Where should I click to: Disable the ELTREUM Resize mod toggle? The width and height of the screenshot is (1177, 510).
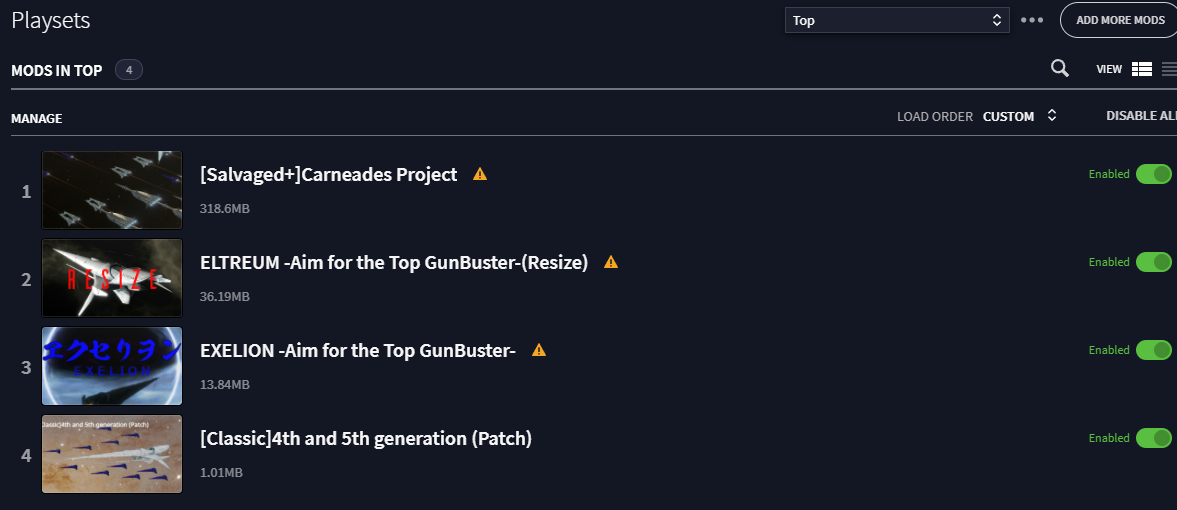(1154, 262)
